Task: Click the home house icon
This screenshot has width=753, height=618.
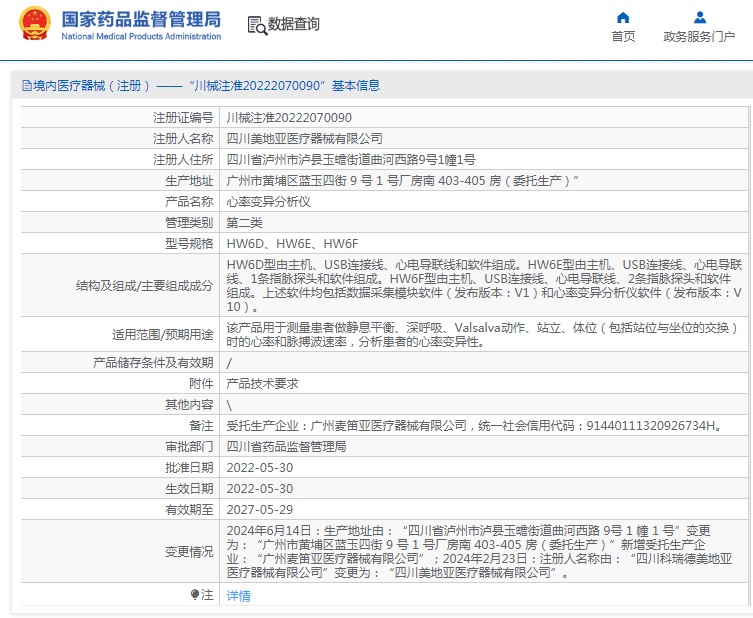Action: pos(623,17)
